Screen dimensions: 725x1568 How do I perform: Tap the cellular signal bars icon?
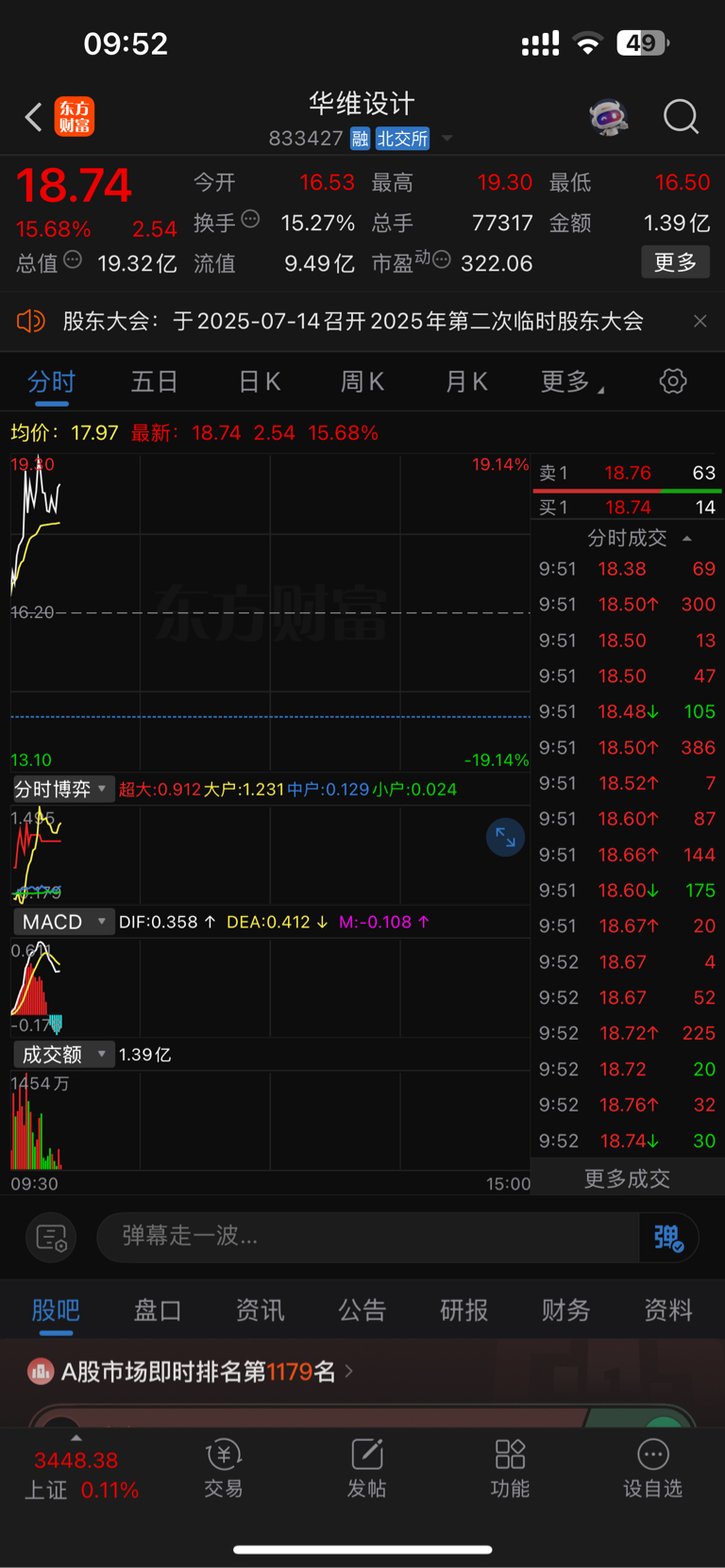[x=540, y=43]
